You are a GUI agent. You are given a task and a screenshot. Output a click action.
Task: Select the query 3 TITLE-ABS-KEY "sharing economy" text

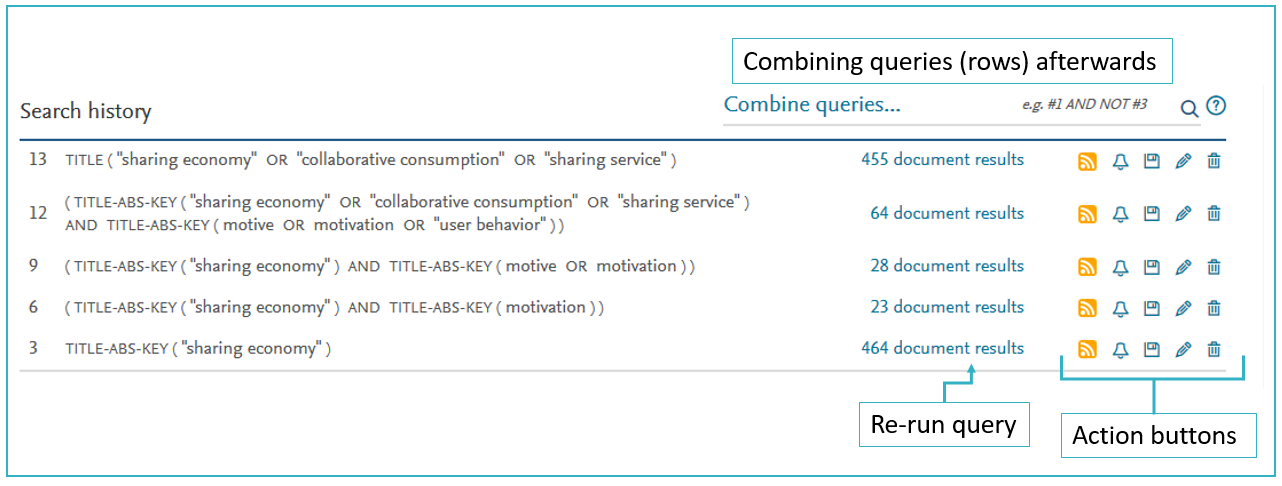pos(198,349)
